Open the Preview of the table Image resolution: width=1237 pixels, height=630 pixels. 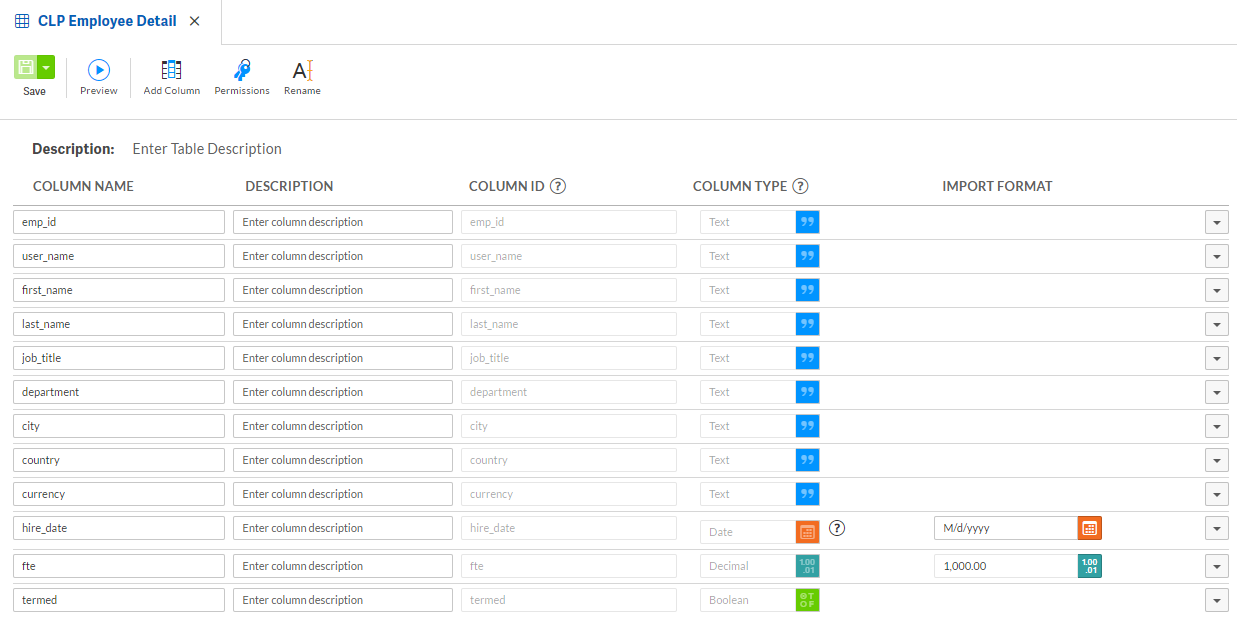click(98, 69)
